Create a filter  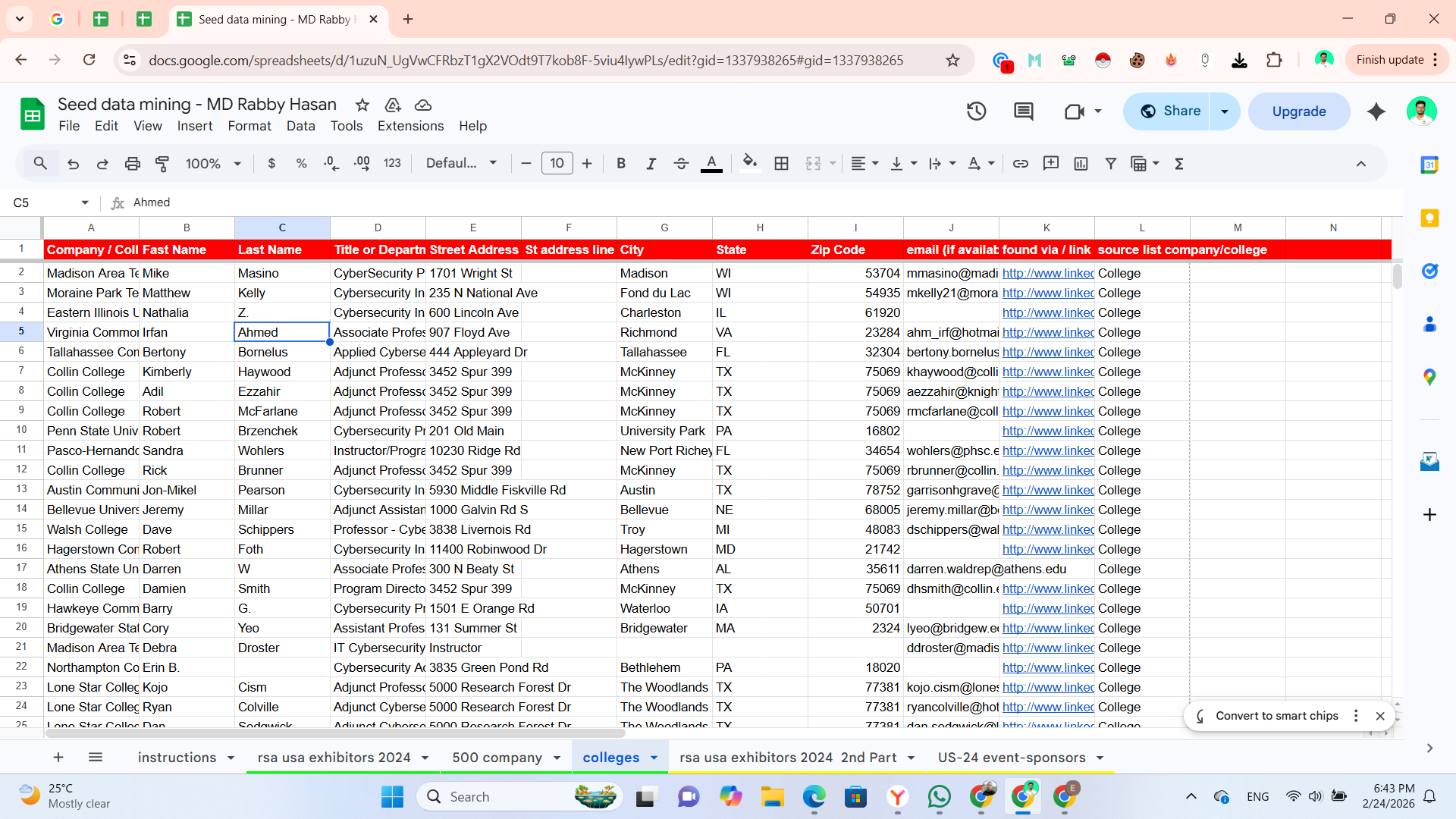click(x=1110, y=163)
